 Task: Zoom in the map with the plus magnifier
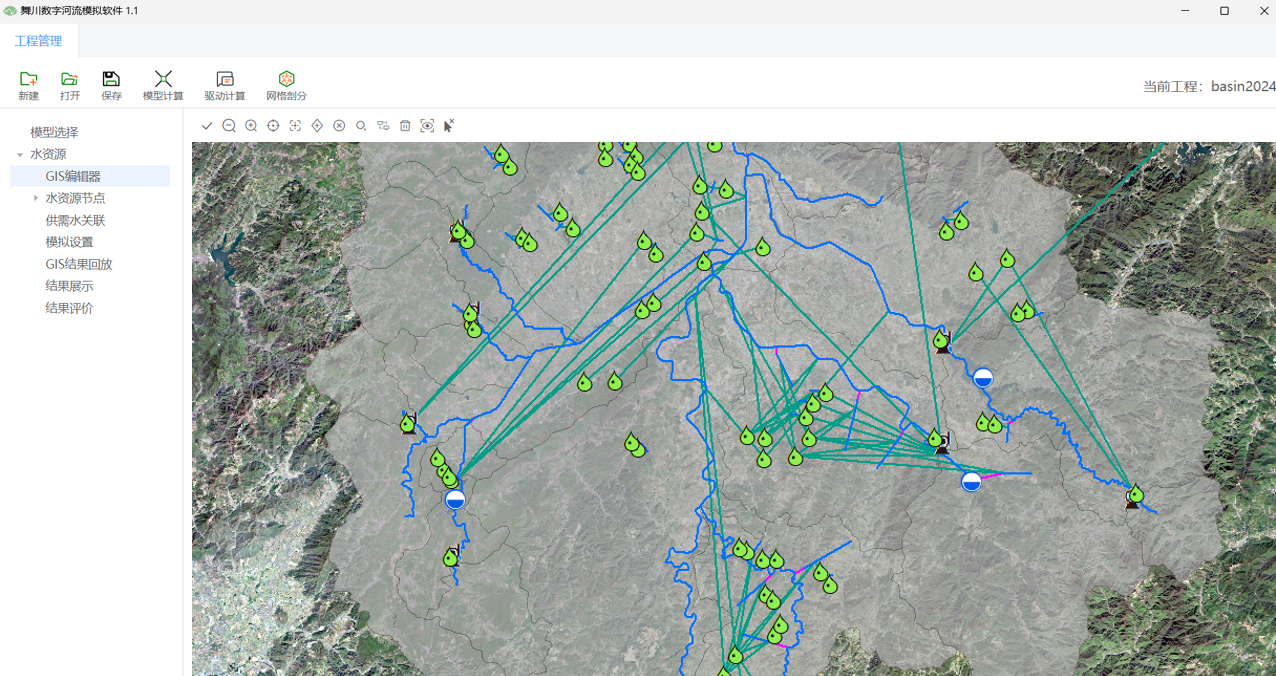(251, 126)
